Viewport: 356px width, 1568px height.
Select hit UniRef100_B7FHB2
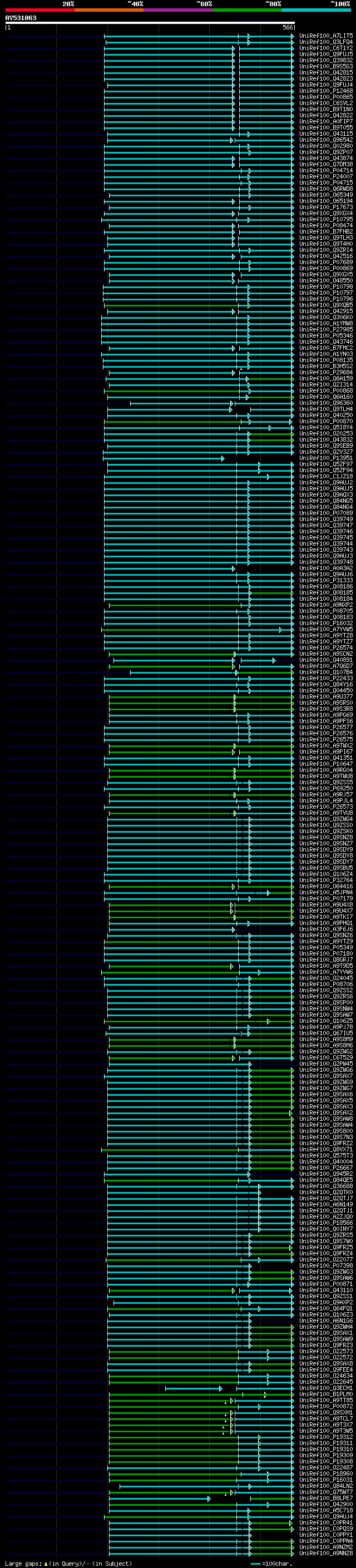click(326, 232)
